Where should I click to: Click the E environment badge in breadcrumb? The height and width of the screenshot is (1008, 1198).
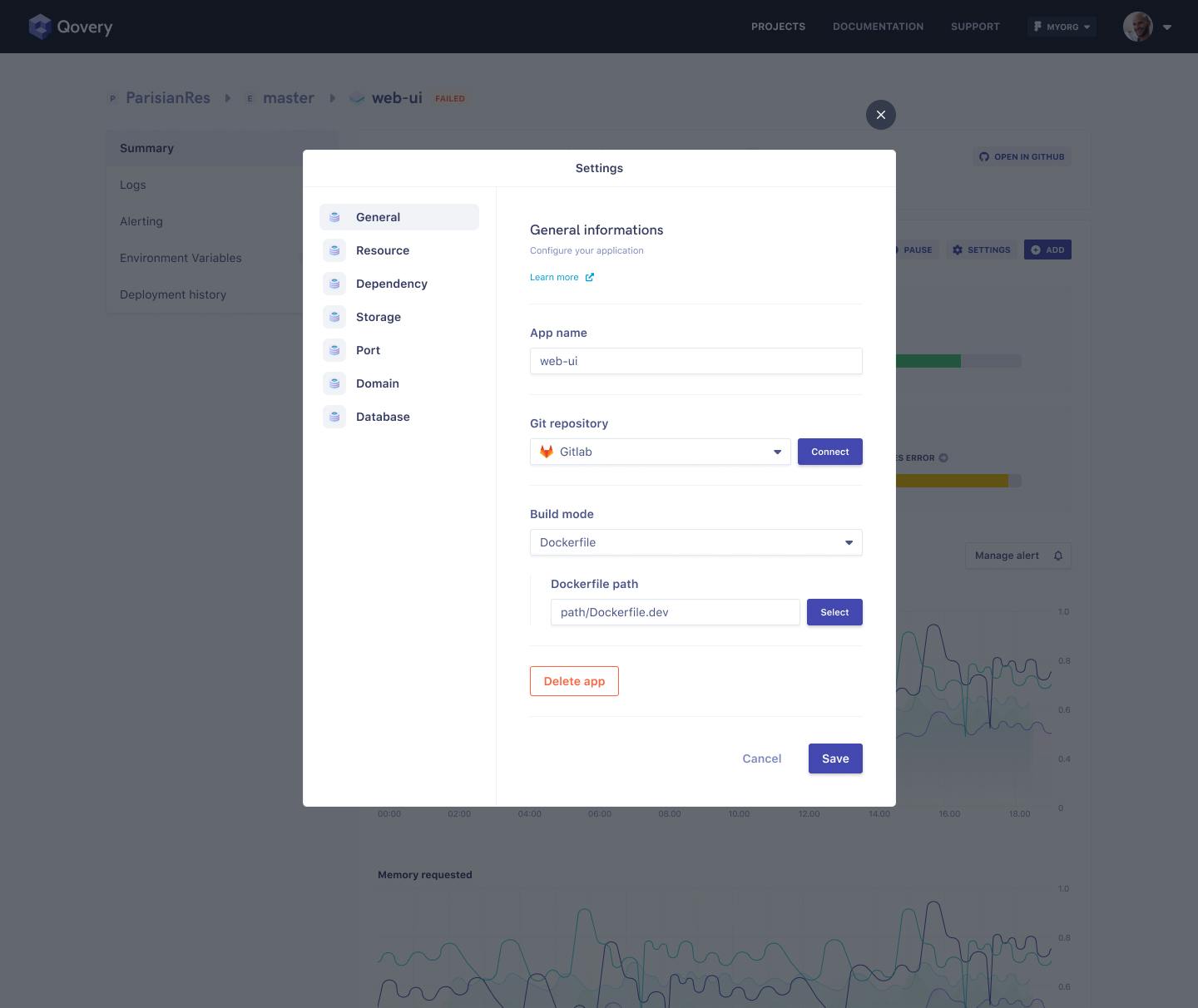(250, 98)
